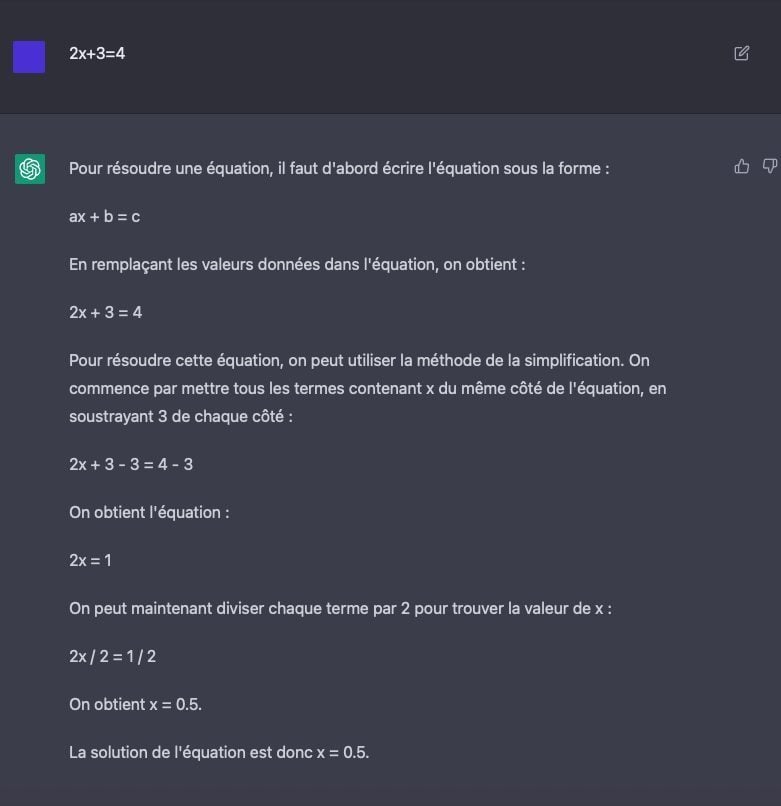Click the sentence 'En remplaçant les valeurs données'
781x806 pixels.
pos(297,265)
